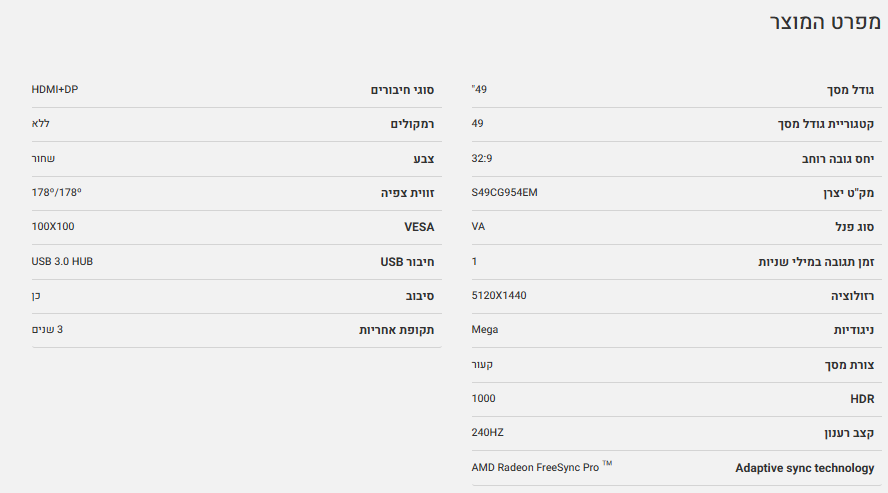Select the S49CG954EM model number text
This screenshot has height=493, width=888.
(x=504, y=192)
